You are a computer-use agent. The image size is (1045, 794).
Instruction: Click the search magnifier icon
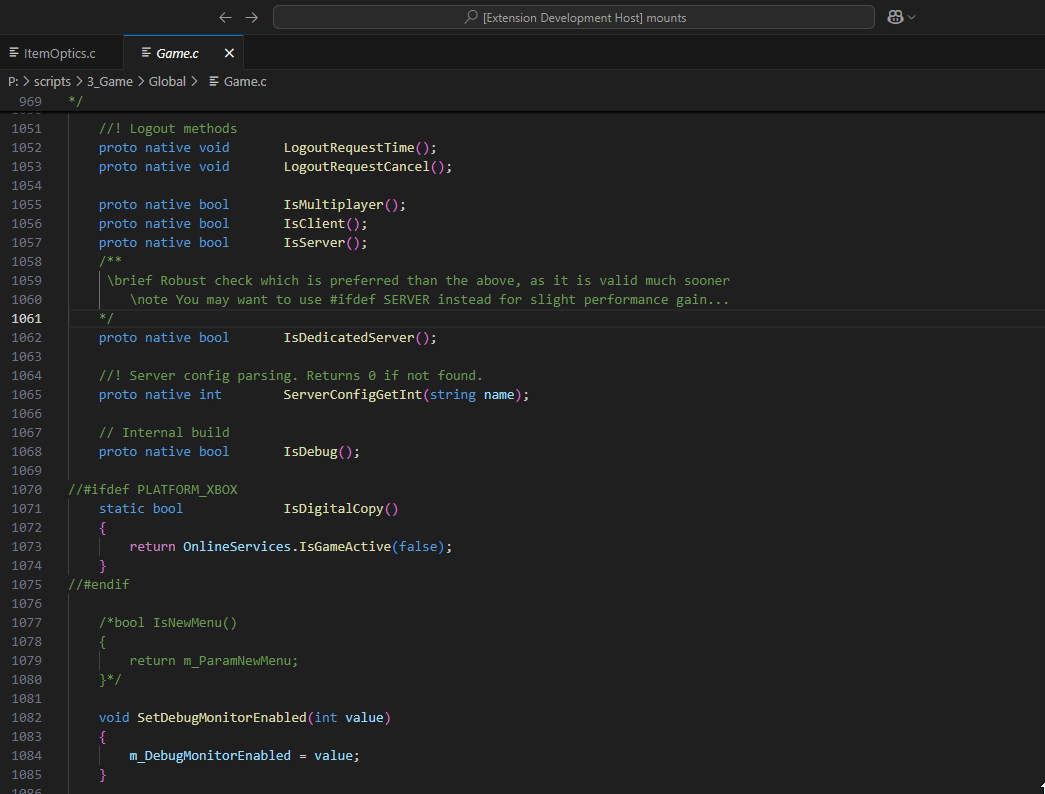pyautogui.click(x=471, y=17)
